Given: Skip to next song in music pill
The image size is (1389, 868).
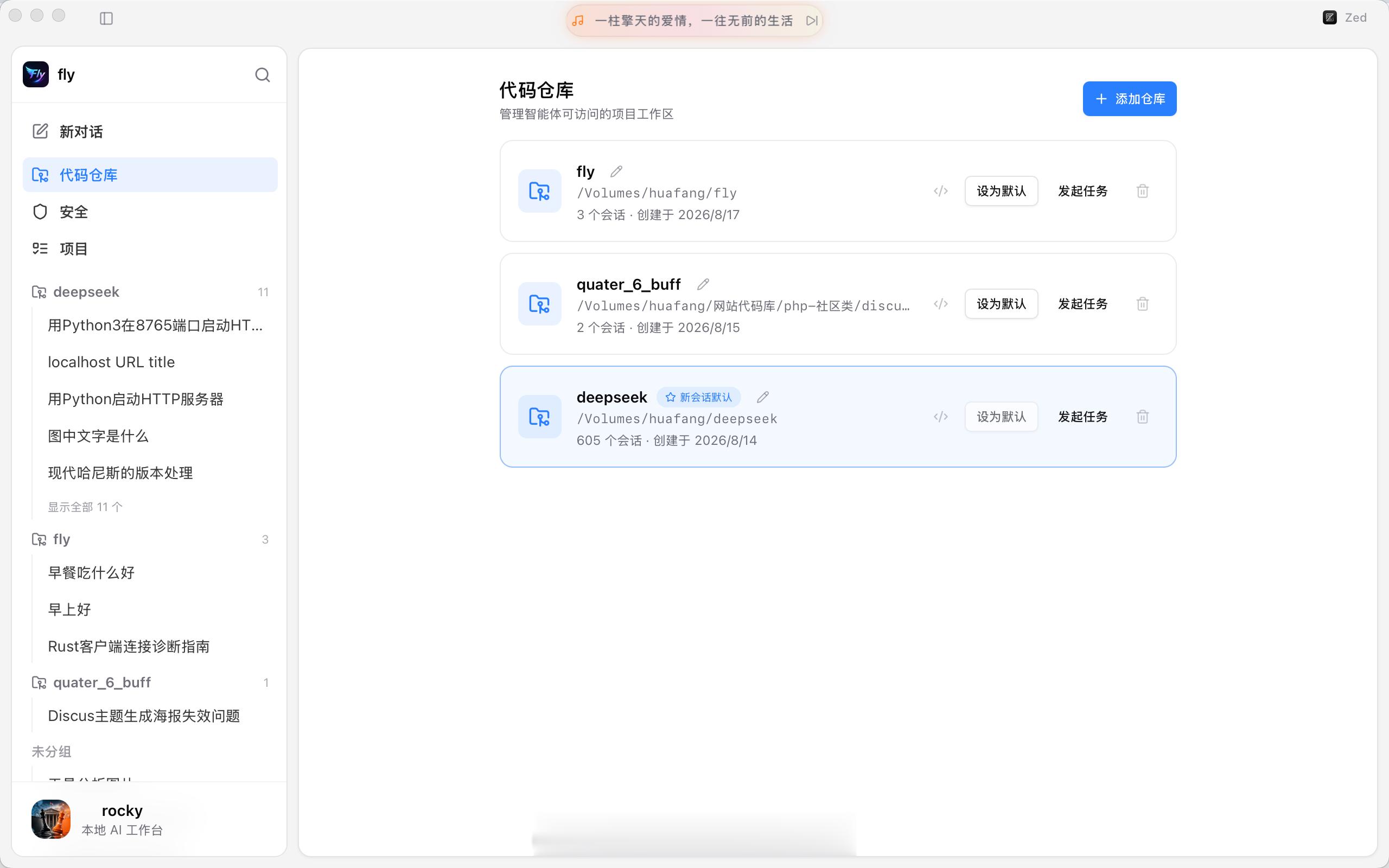Looking at the screenshot, I should point(812,21).
